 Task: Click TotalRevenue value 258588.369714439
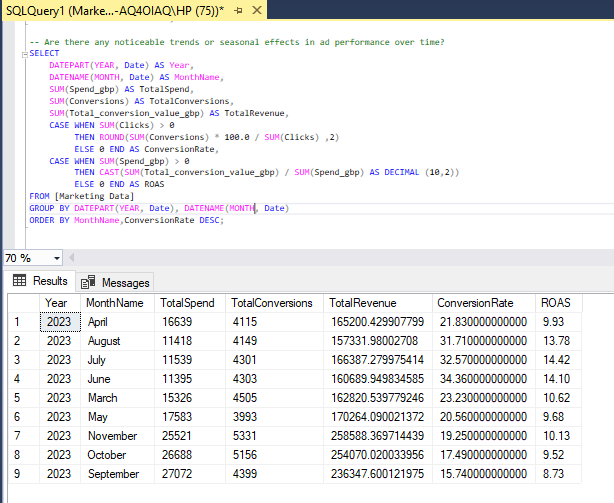click(x=378, y=436)
